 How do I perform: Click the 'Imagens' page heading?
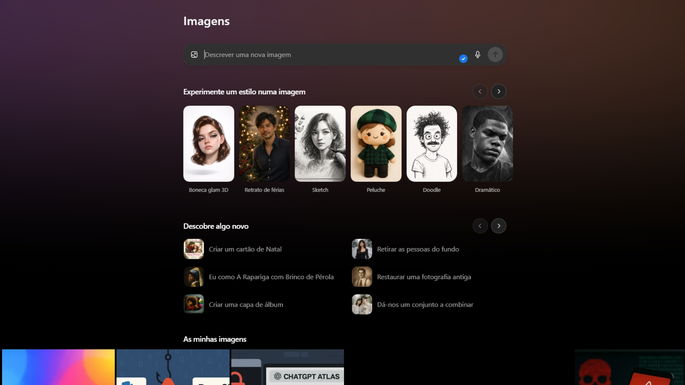206,21
